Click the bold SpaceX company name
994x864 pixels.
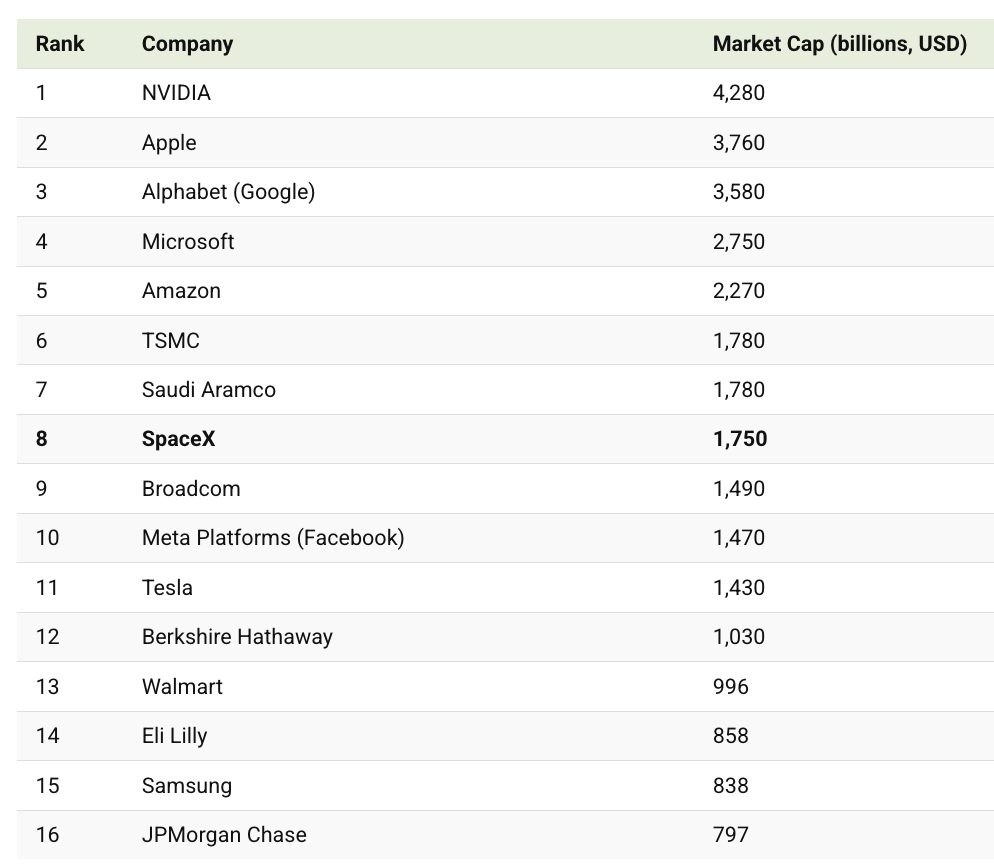pos(178,439)
